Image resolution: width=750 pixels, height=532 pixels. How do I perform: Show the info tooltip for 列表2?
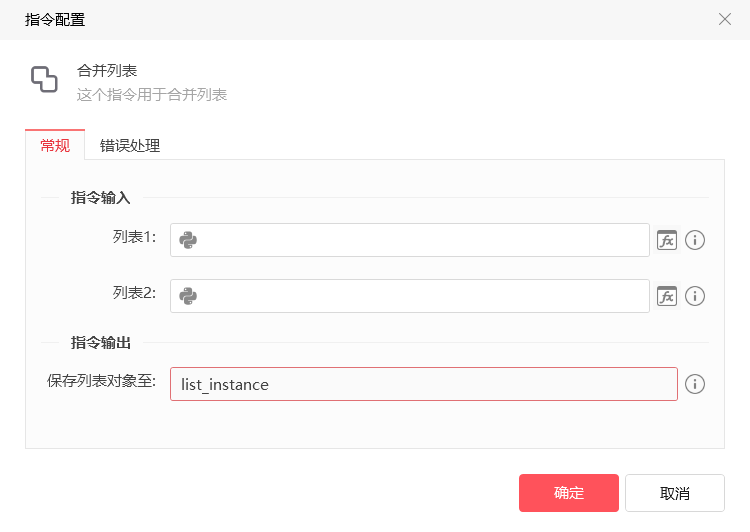(695, 296)
